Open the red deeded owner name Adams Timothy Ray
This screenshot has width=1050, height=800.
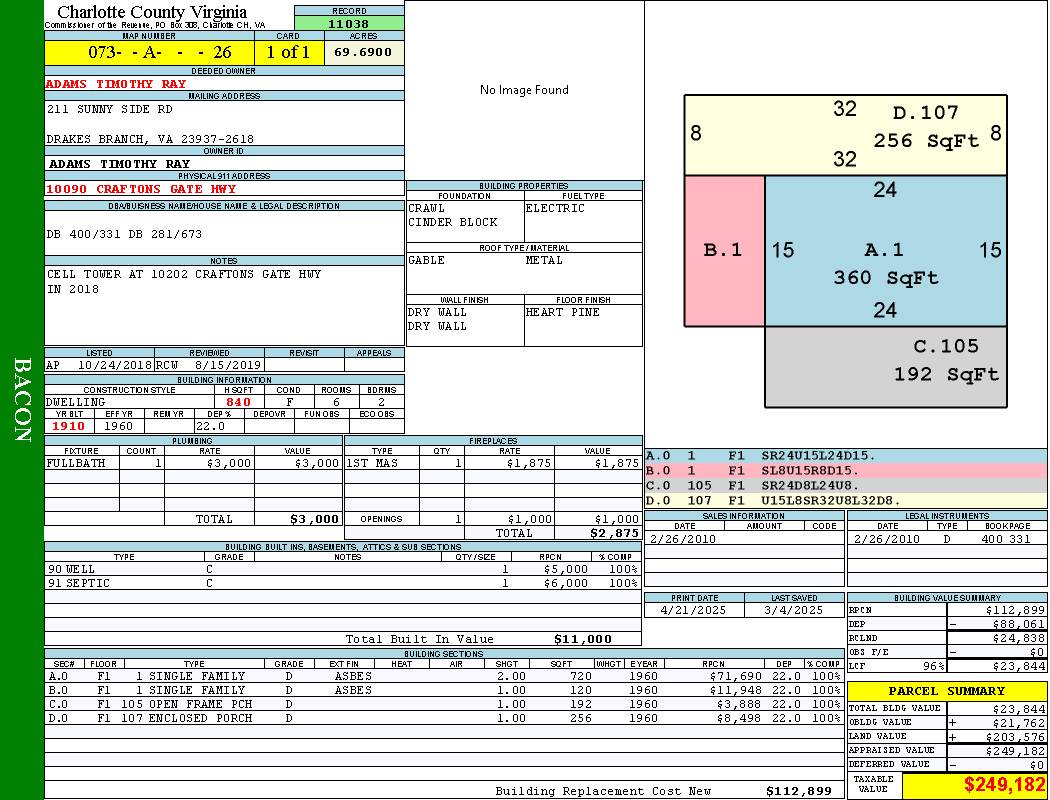[x=116, y=84]
